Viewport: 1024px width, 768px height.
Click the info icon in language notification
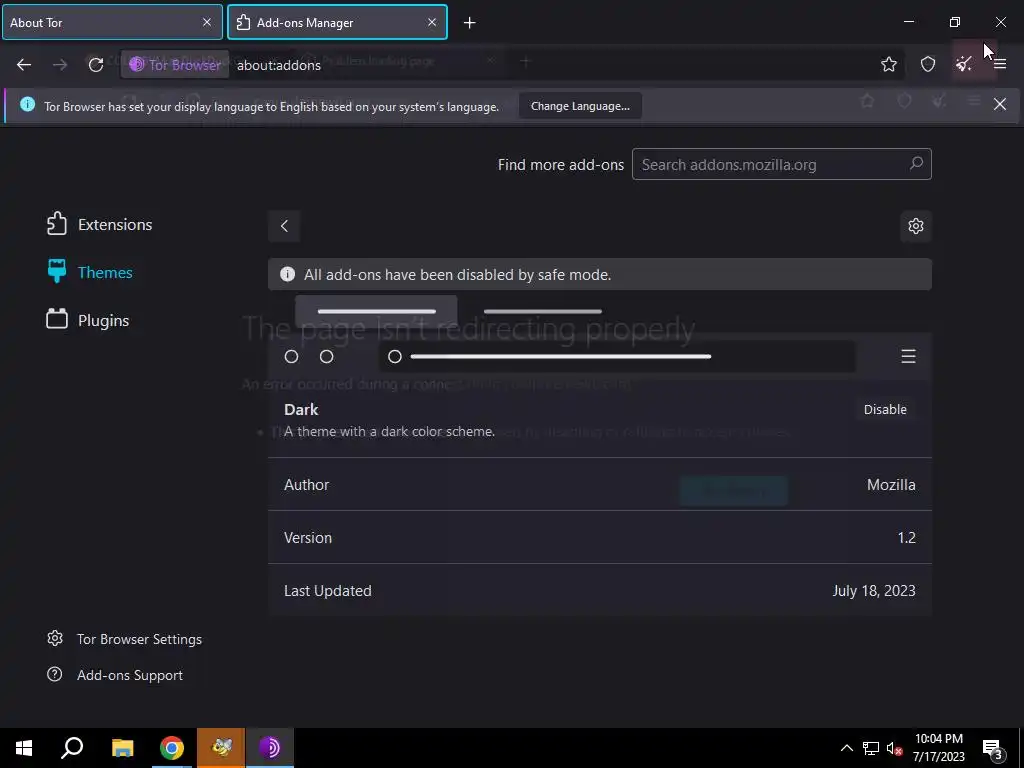click(x=27, y=104)
